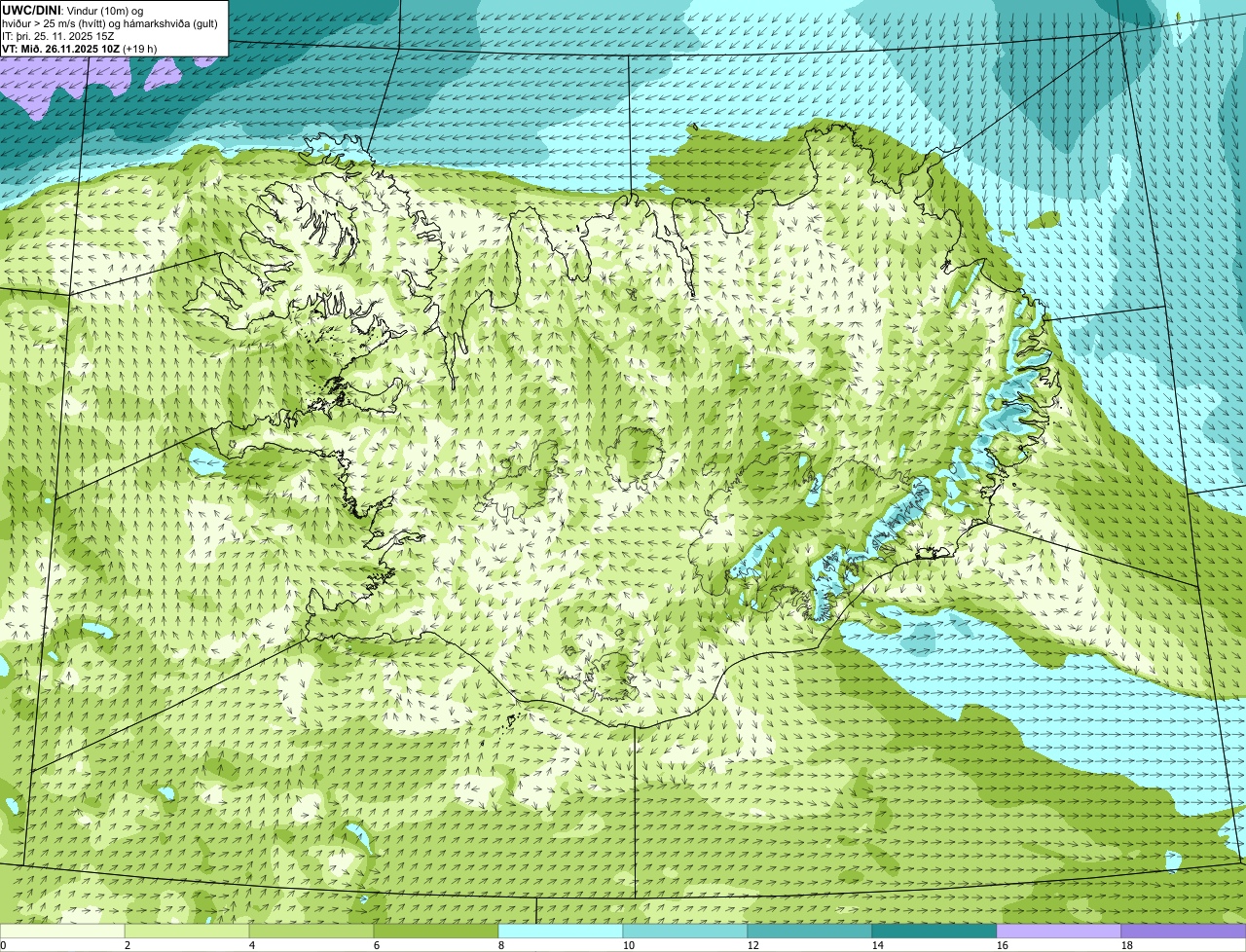Click the olive green 6–8 m/s legend swatch
Screen dimensions: 1246x952
pos(436,931)
